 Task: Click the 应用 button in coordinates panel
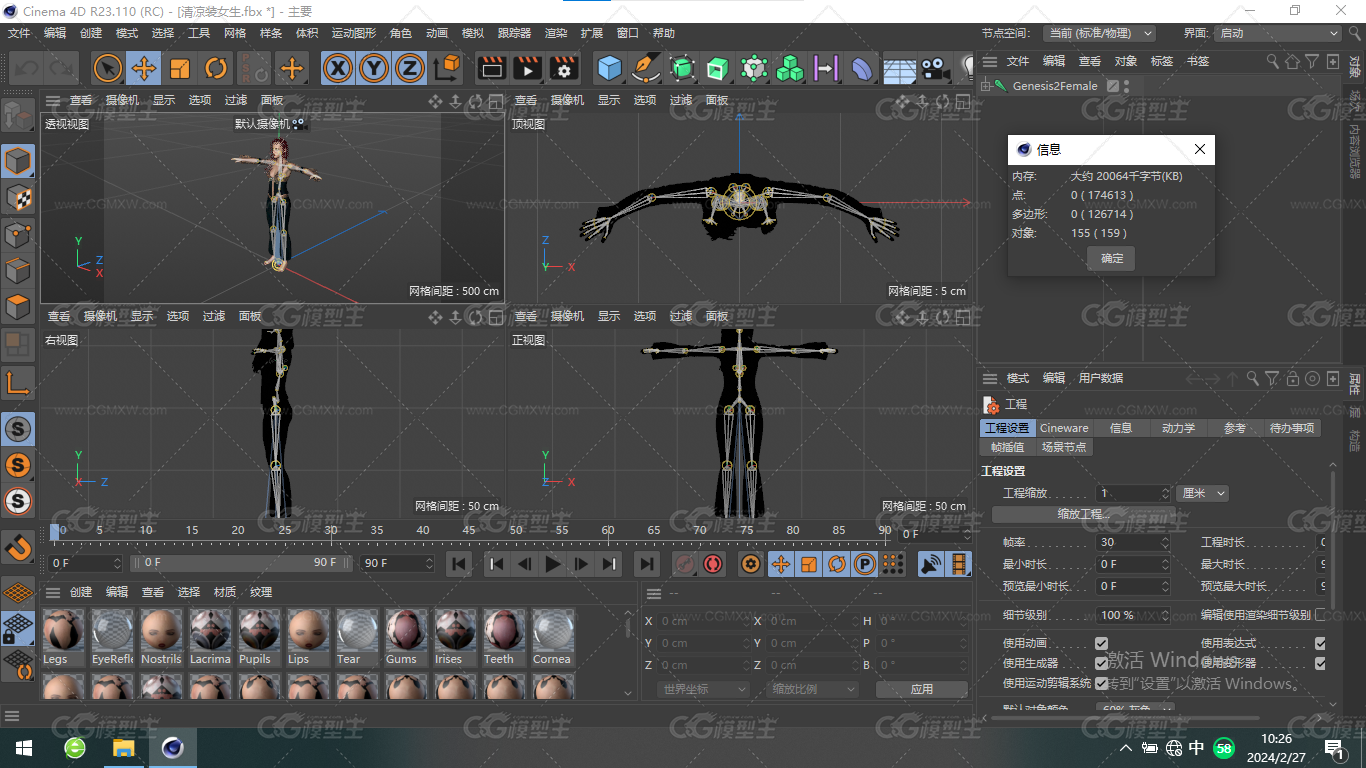pos(921,689)
